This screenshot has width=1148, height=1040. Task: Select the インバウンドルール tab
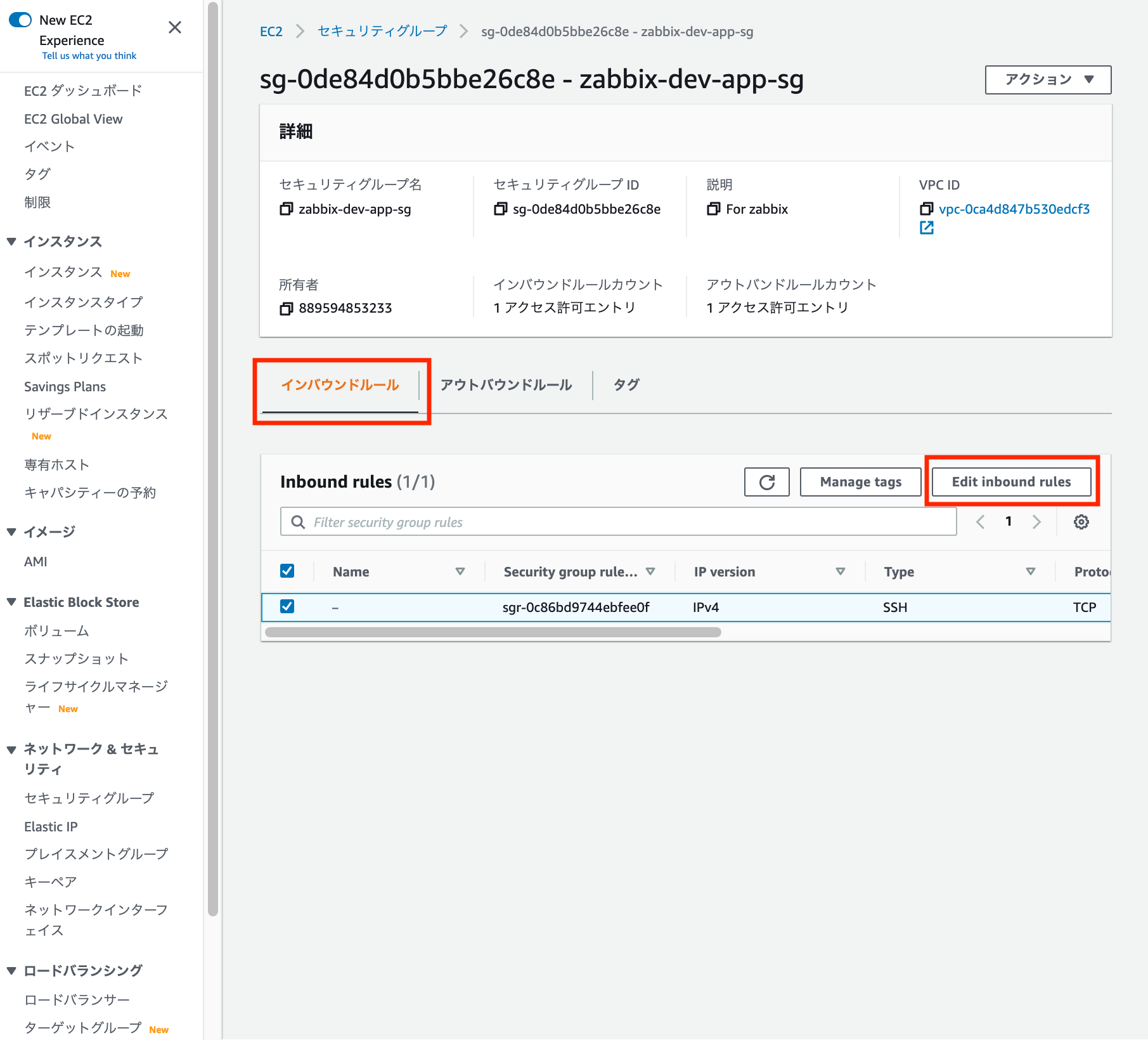(340, 385)
